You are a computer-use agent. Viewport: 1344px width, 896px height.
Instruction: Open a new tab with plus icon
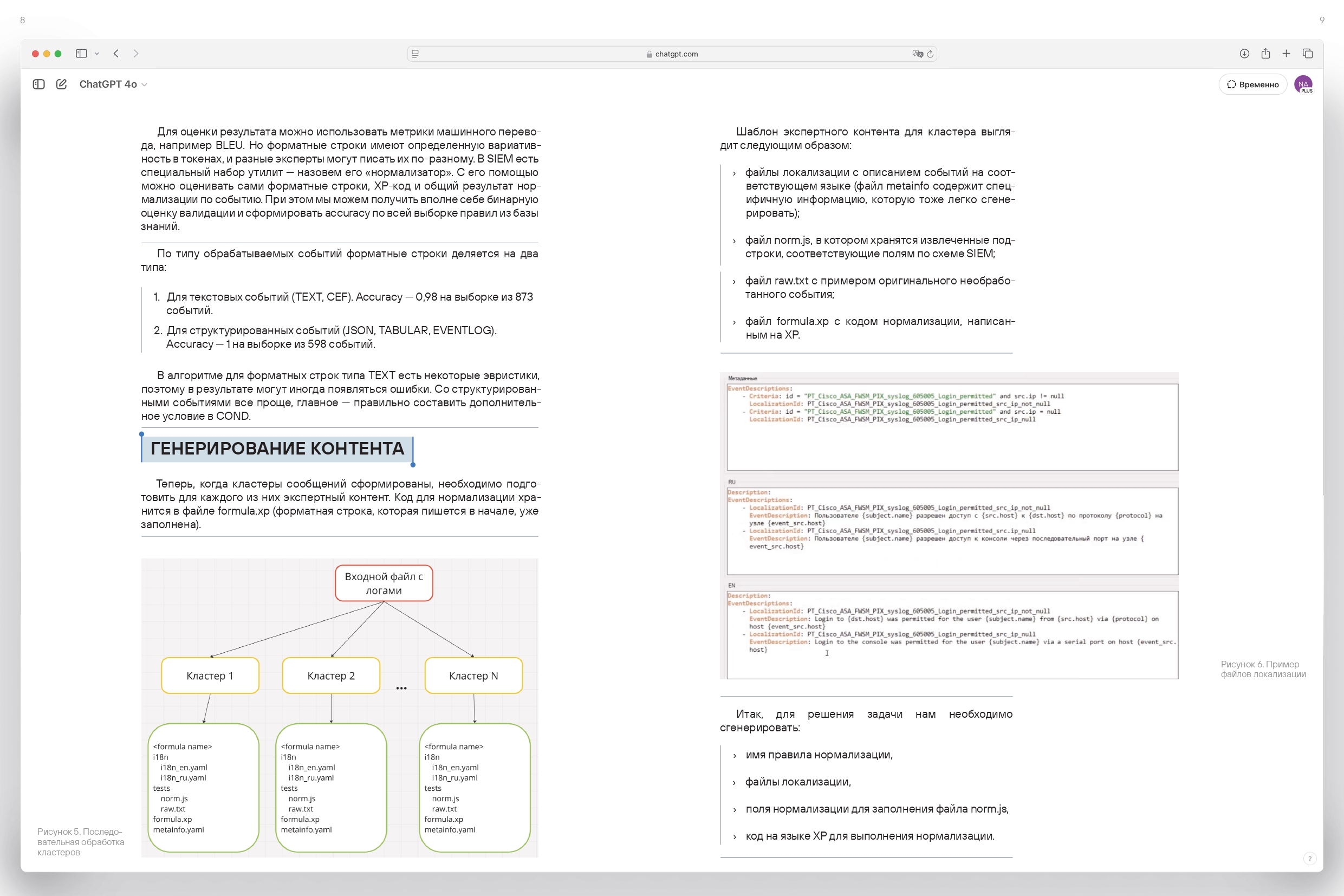click(1286, 54)
